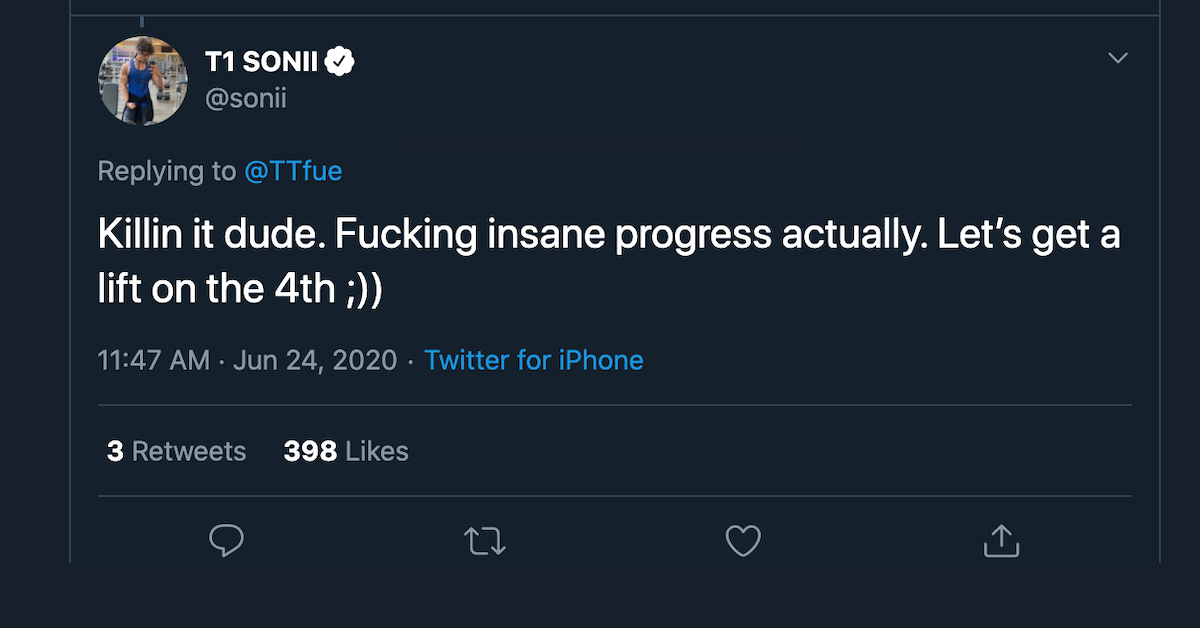The image size is (1200, 628).
Task: View the 398 Likes list
Action: pyautogui.click(x=344, y=451)
